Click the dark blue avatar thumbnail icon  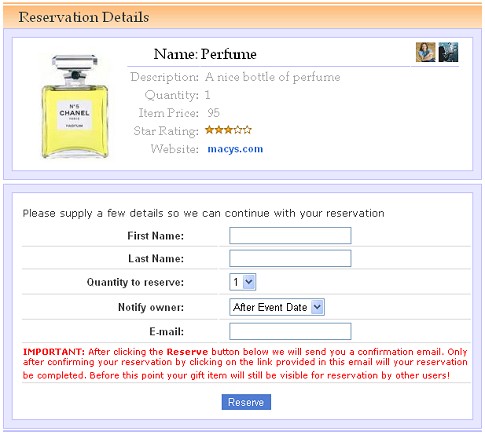pyautogui.click(x=448, y=52)
